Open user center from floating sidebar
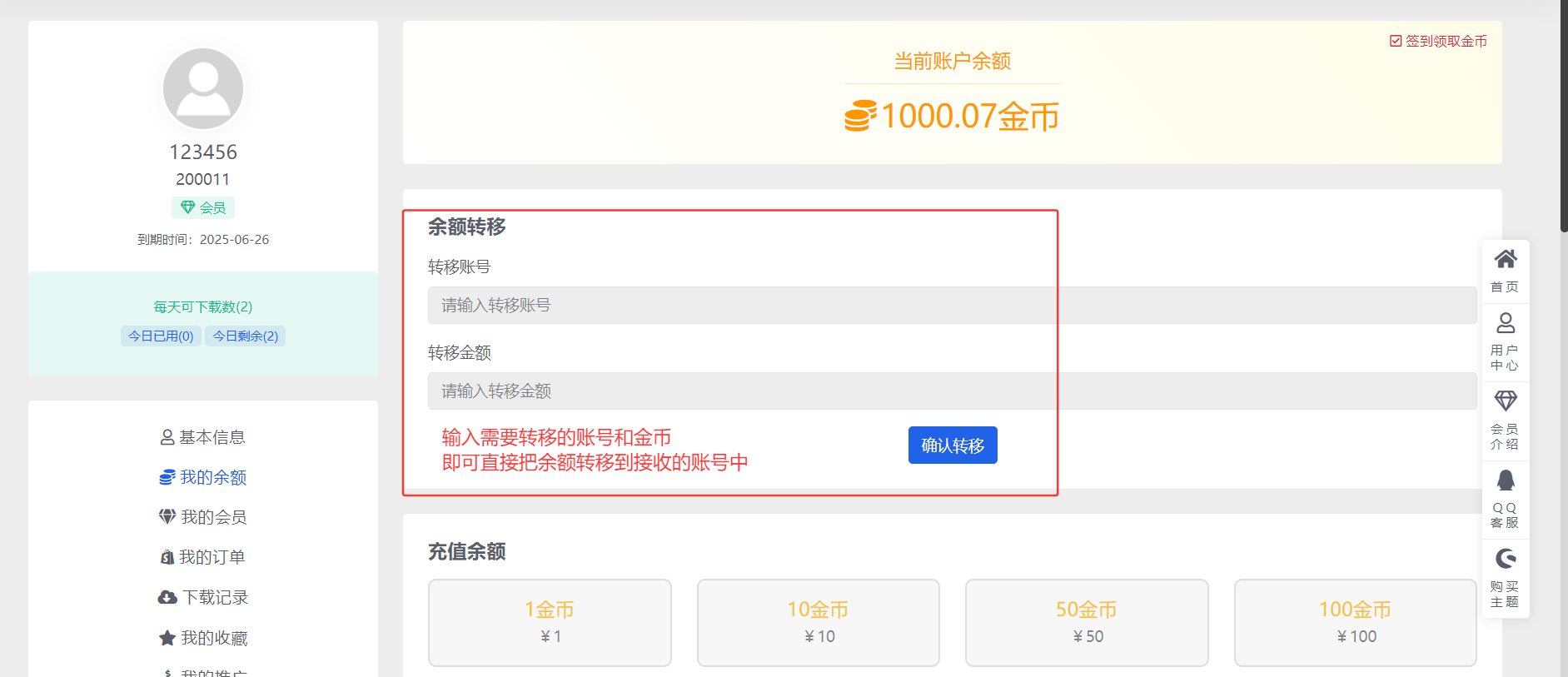This screenshot has height=677, width=1568. (1505, 324)
